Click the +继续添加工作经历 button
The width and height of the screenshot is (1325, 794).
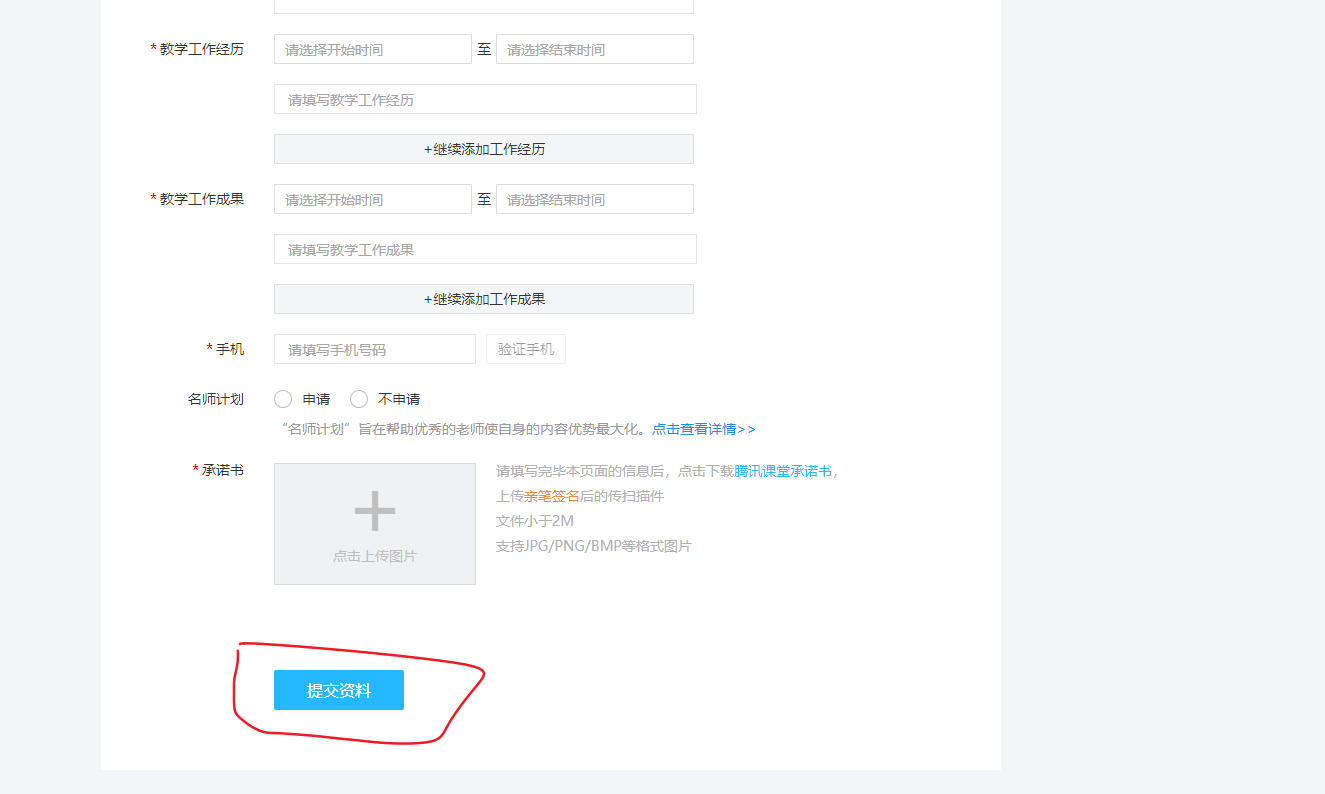click(484, 149)
